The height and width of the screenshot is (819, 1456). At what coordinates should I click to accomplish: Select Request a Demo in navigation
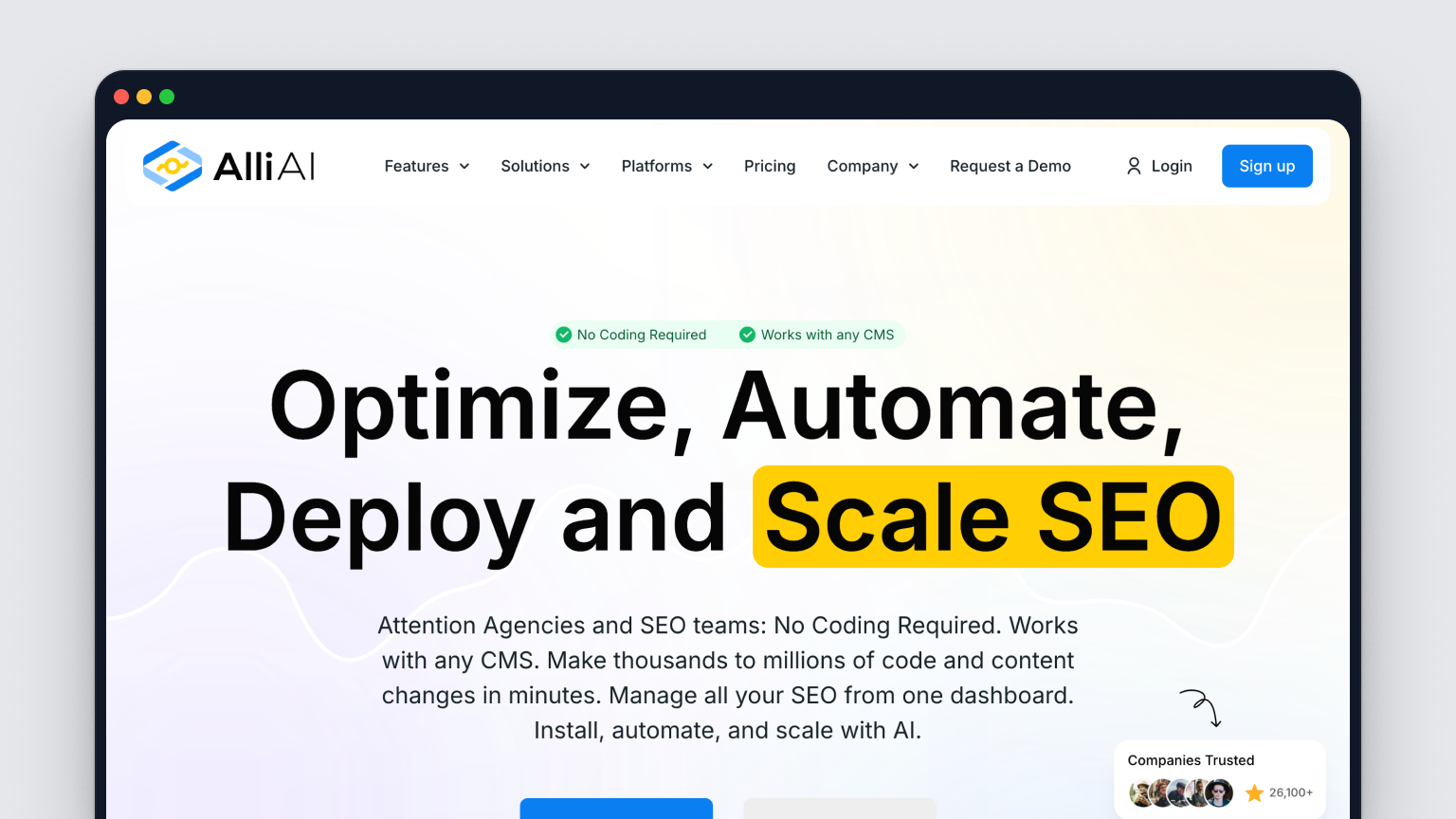tap(1010, 166)
